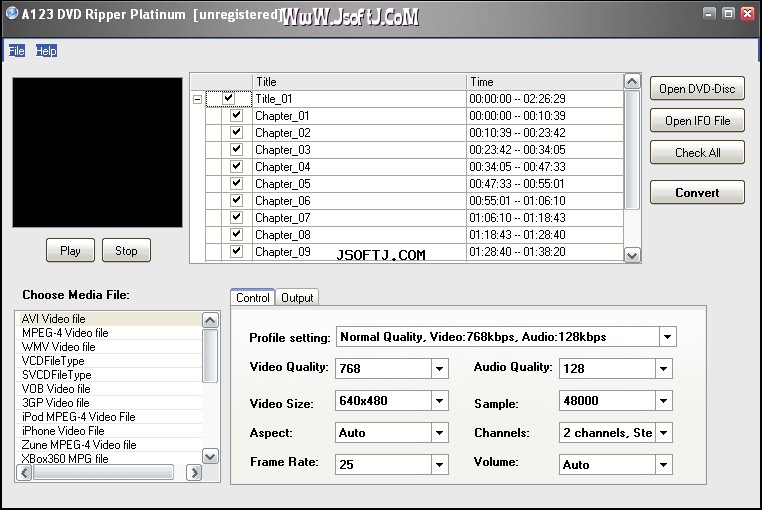Click the media list left scroll arrow
This screenshot has height=510, width=762.
(24, 472)
